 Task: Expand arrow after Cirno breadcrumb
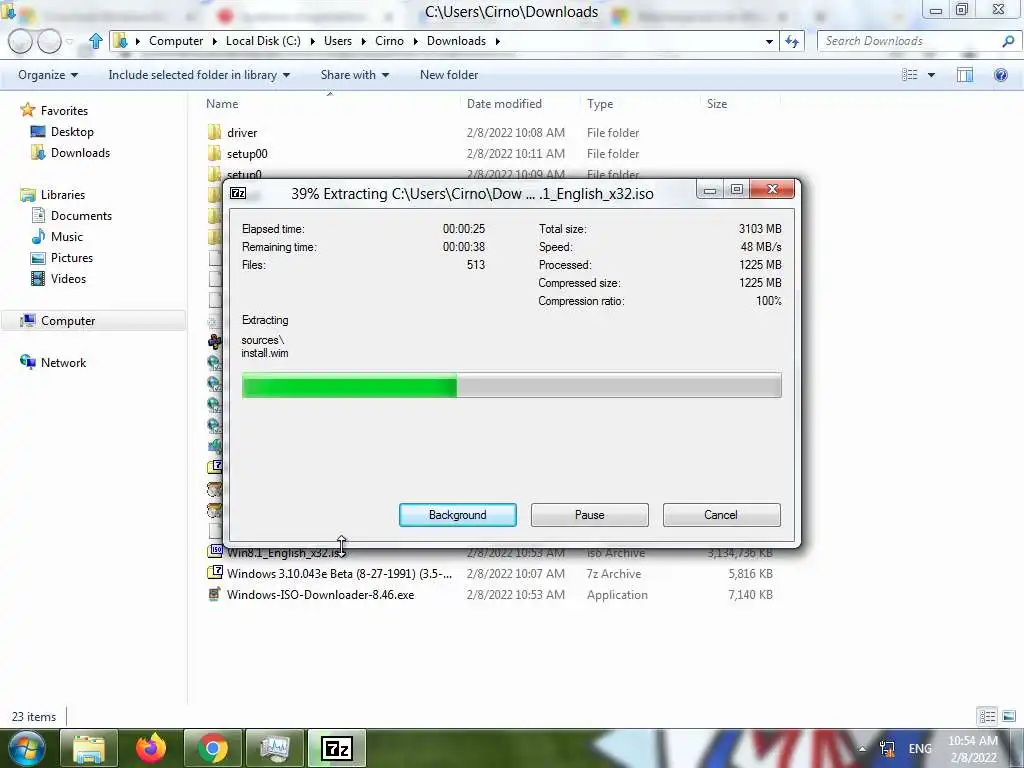click(x=415, y=41)
